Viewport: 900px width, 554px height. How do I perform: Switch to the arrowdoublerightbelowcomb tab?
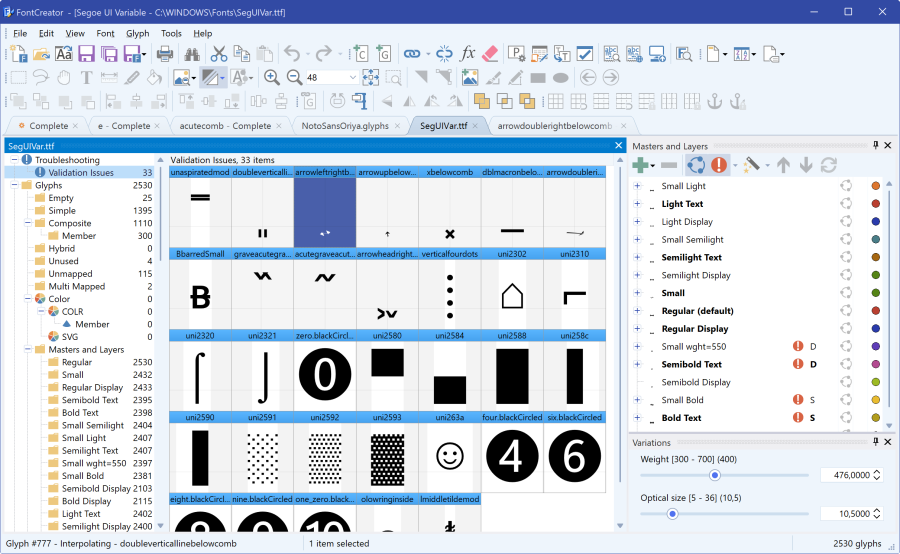coord(554,126)
